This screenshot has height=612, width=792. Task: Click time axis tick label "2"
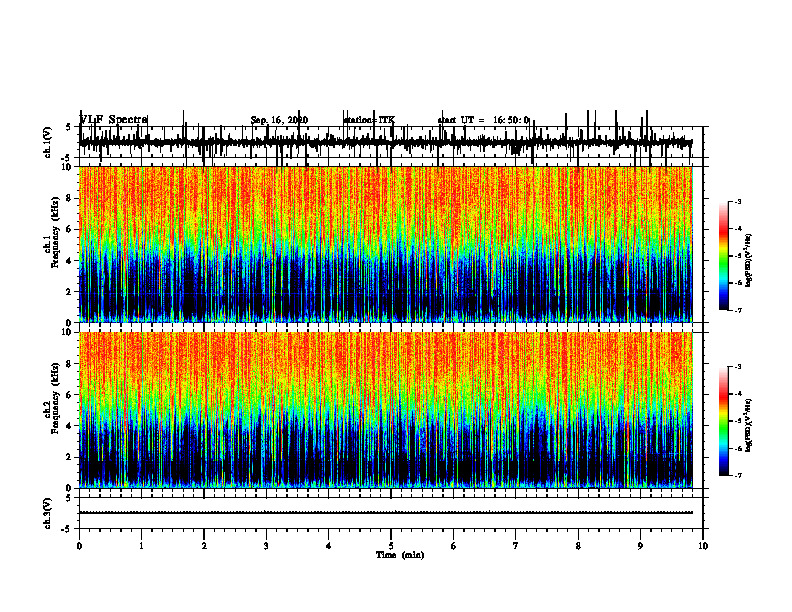204,546
